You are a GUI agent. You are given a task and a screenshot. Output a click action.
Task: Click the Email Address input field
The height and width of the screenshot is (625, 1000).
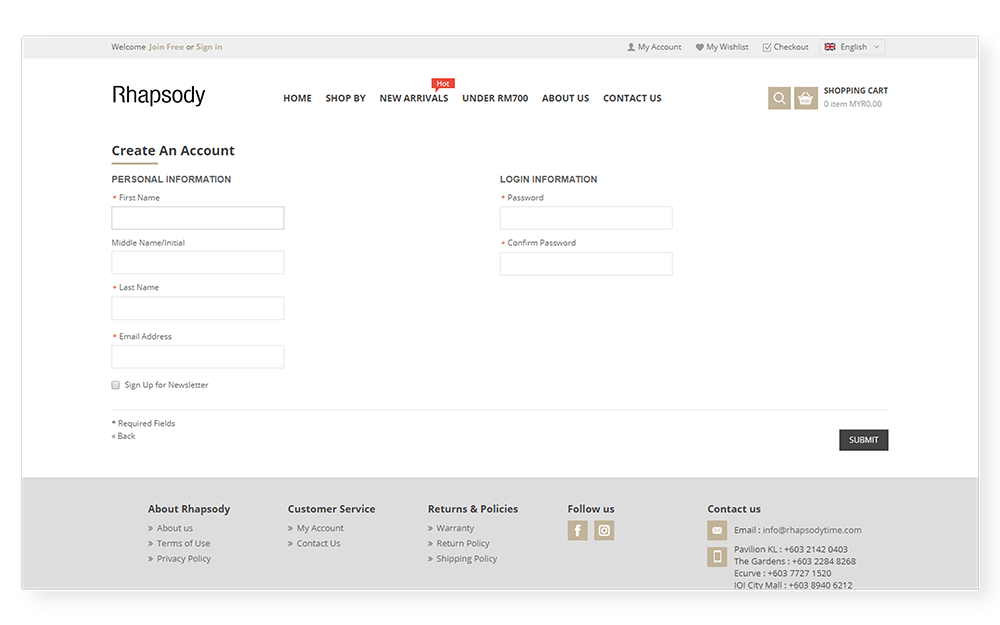198,357
